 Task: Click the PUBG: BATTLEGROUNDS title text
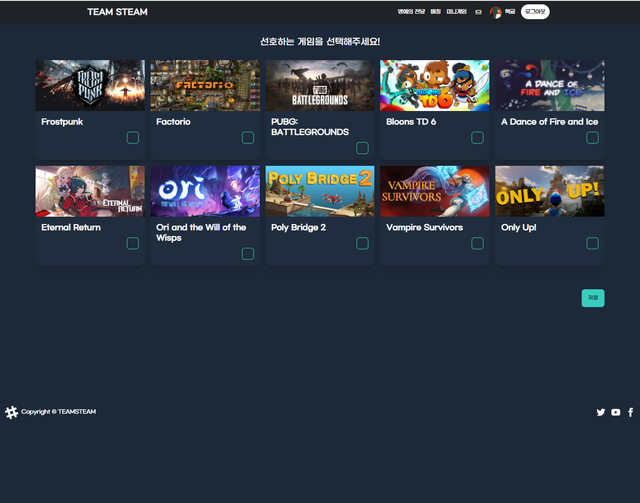[x=310, y=127]
